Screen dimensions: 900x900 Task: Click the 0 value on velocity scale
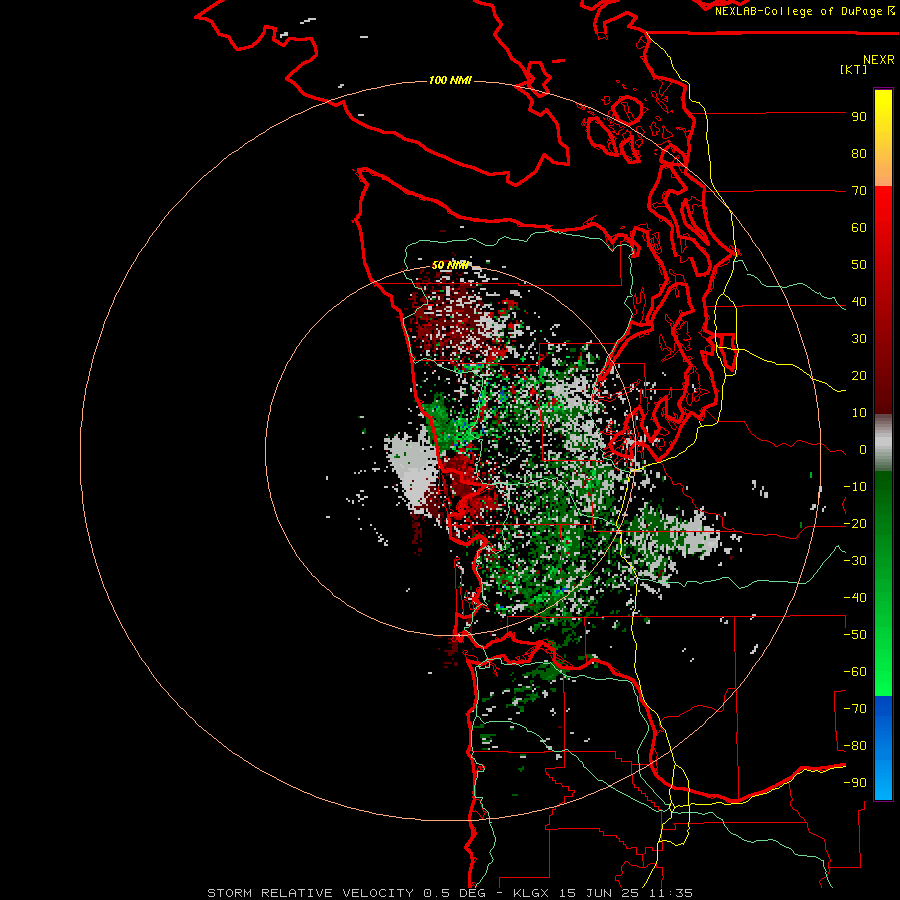[863, 450]
